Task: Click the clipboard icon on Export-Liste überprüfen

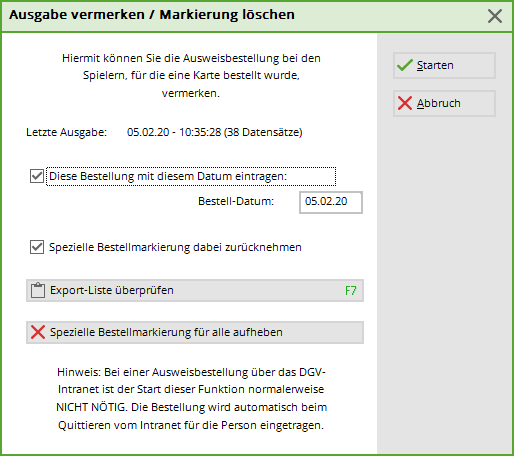Action: pyautogui.click(x=38, y=290)
